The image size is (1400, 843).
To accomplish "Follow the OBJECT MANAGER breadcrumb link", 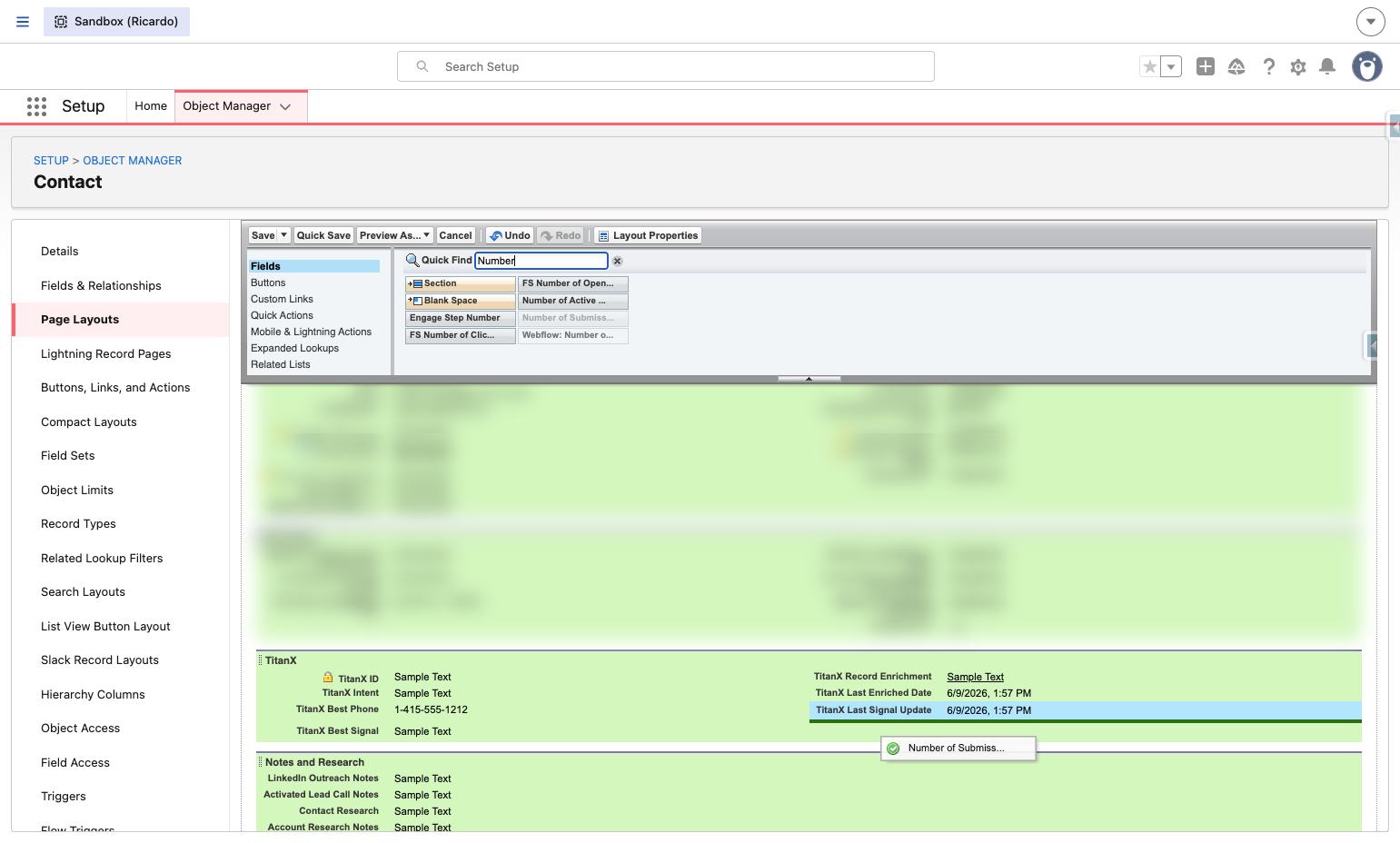I will click(133, 161).
